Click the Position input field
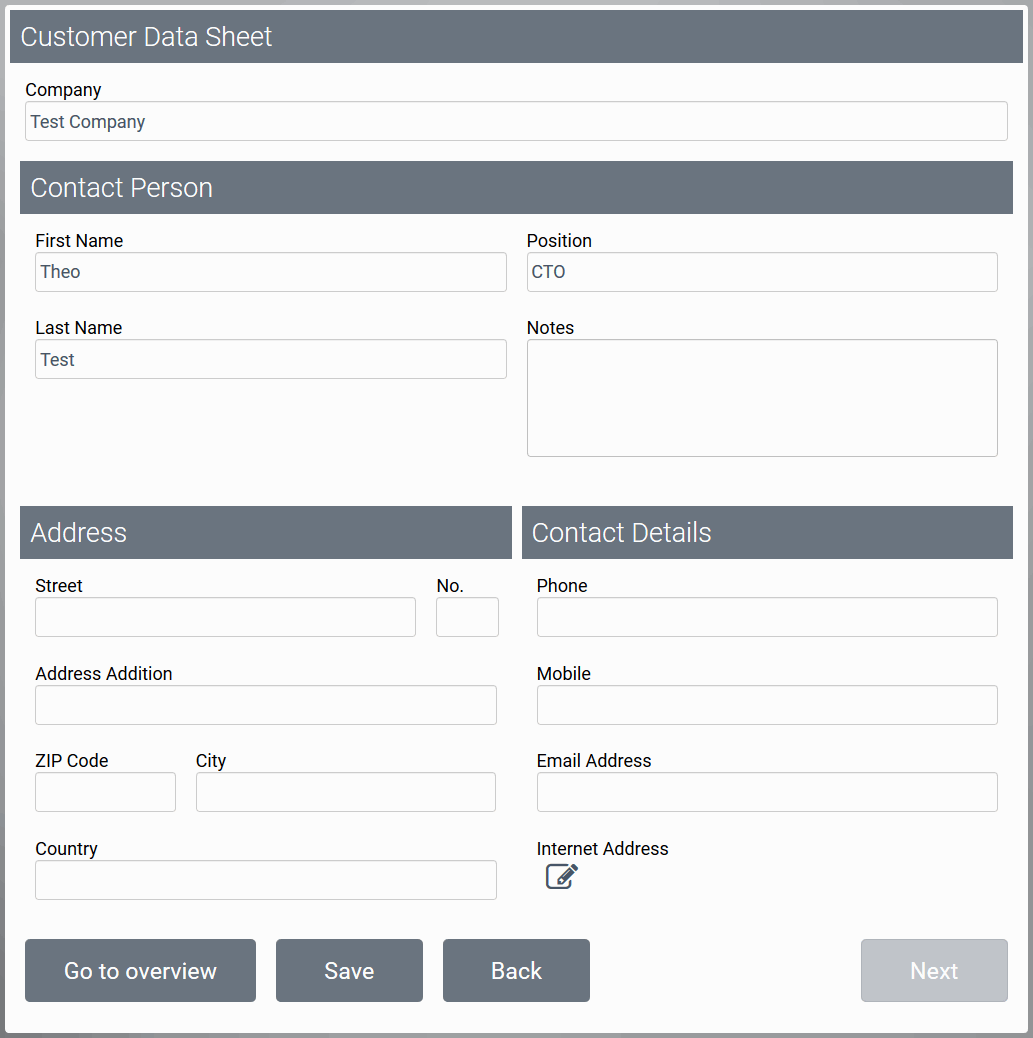Screen dimensions: 1033x1038 pos(762,272)
